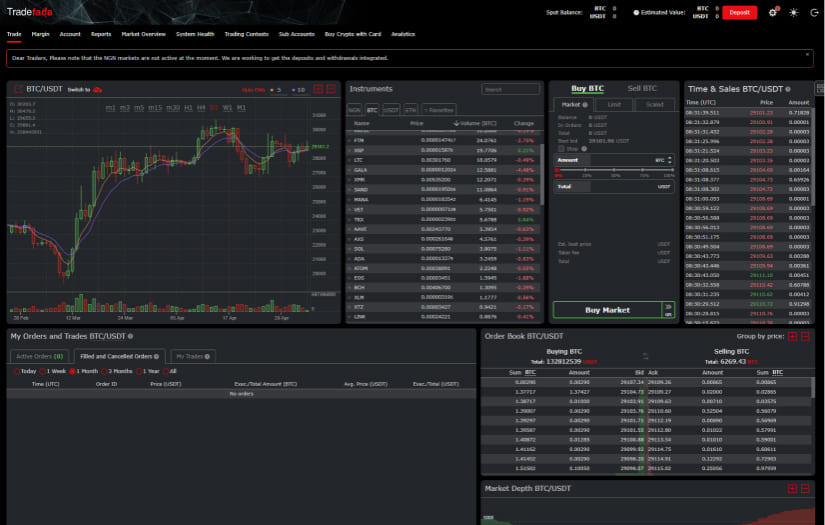Click the logout icon in the header

(814, 12)
